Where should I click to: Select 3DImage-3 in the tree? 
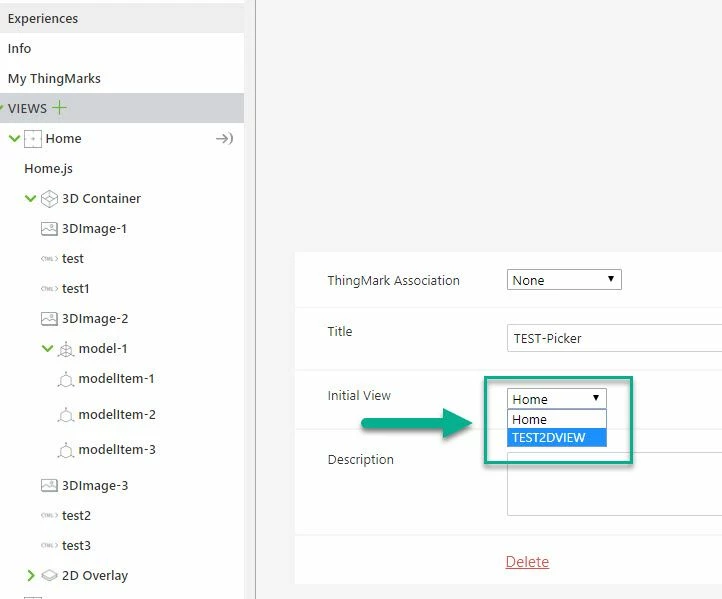tap(95, 485)
